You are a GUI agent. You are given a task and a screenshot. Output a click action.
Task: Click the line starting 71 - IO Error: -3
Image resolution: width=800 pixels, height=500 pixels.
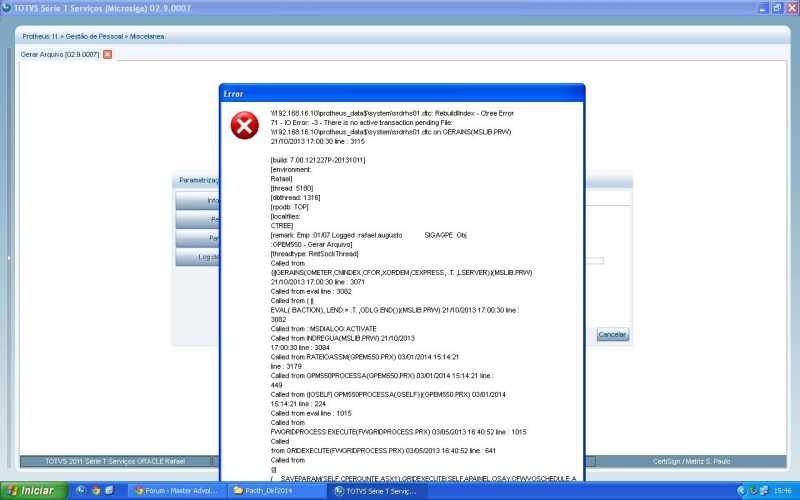362,122
